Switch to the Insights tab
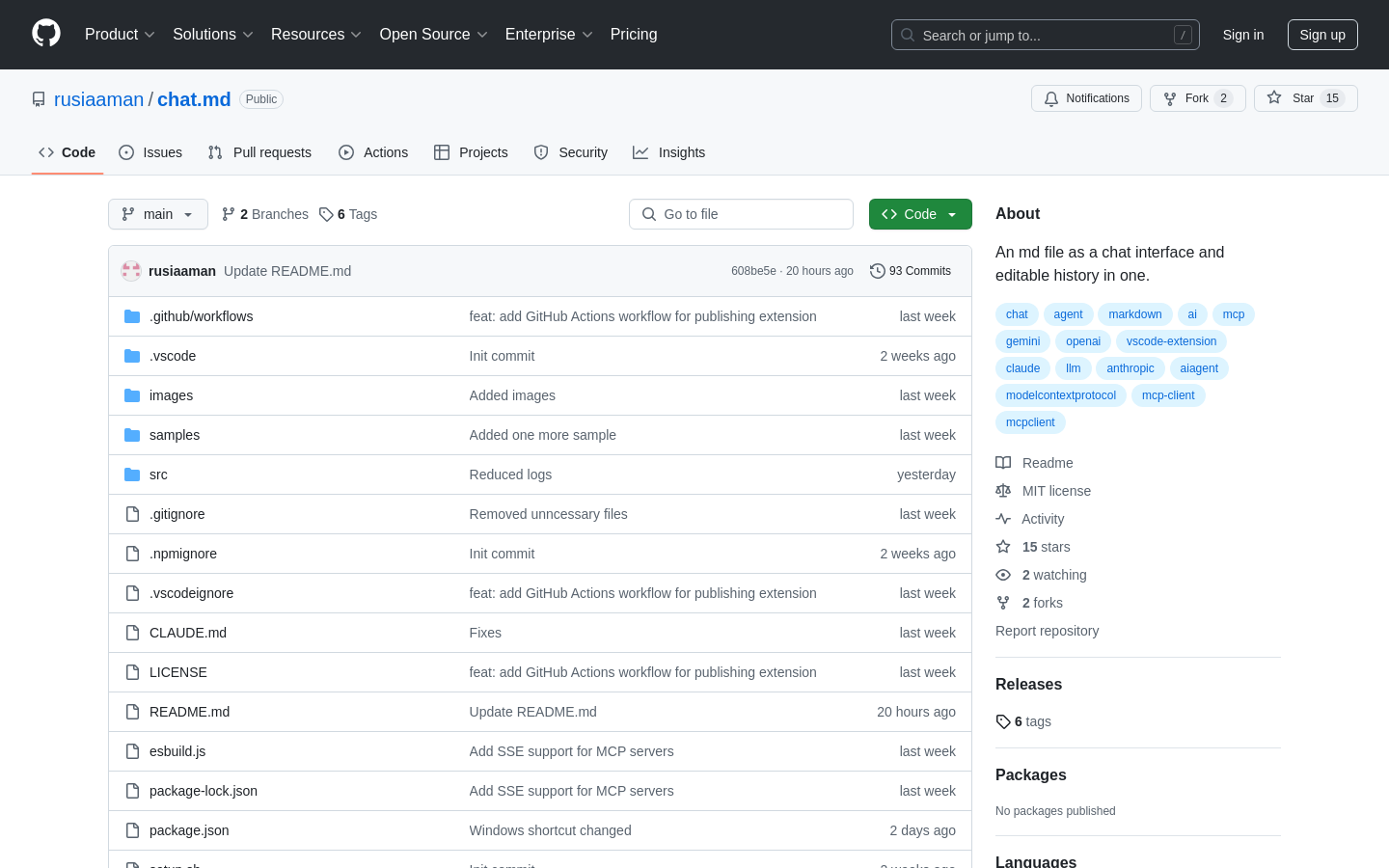 pos(669,152)
